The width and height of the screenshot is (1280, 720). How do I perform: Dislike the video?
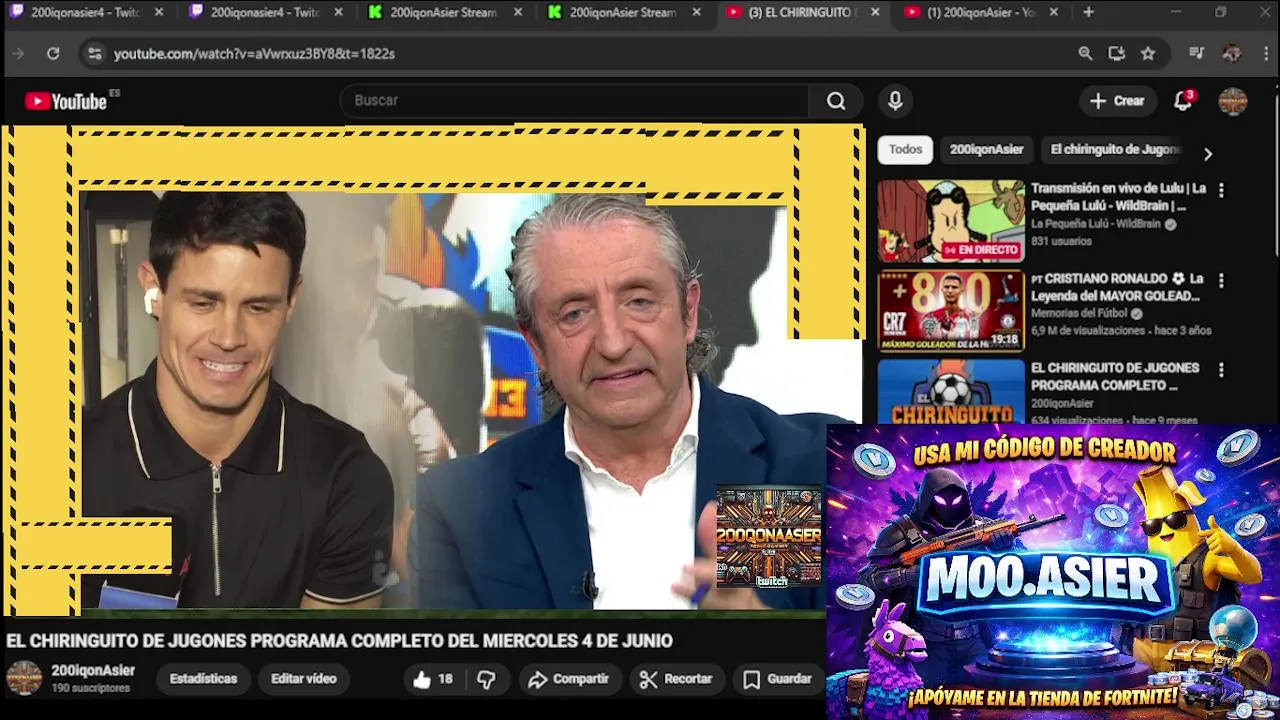coord(486,679)
